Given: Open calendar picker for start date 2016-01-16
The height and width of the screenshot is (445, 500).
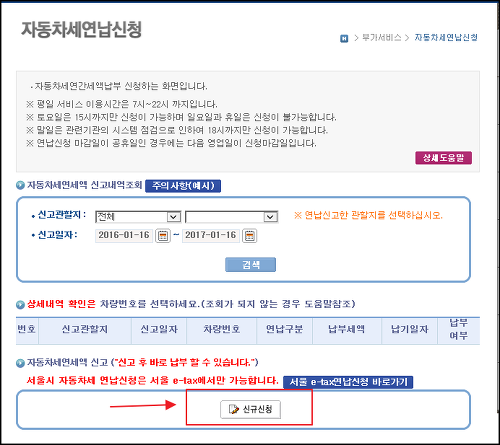Looking at the screenshot, I should pos(163,236).
